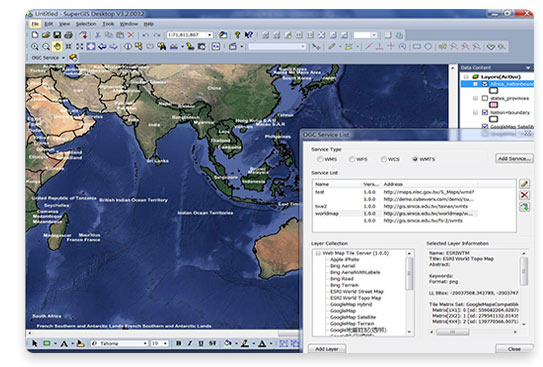Open the OGC Service dropdown
Screen dimensions: 543x367
click(x=63, y=58)
